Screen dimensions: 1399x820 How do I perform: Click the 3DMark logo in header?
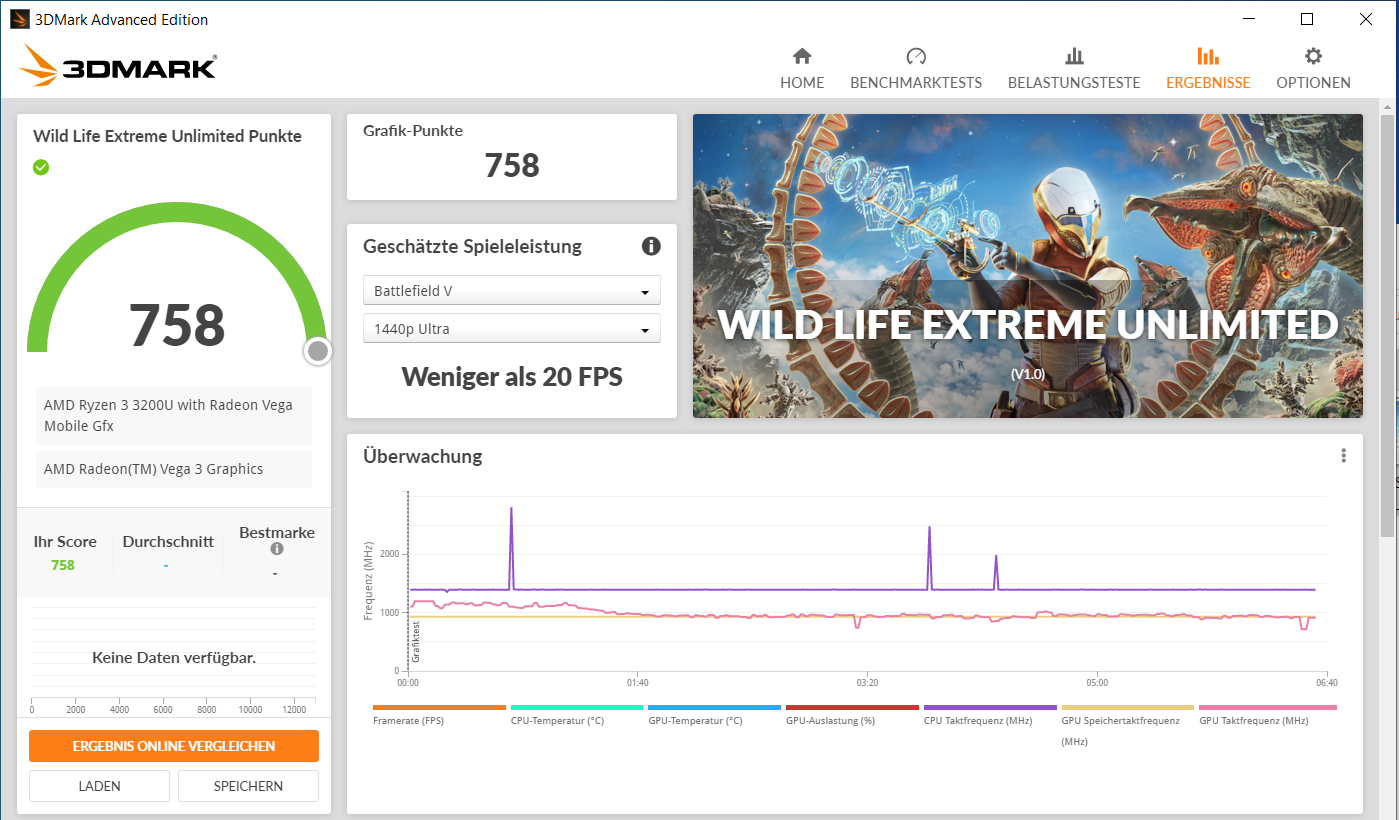click(x=117, y=66)
